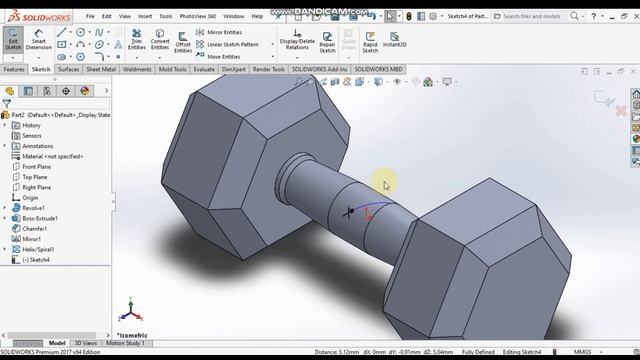
Task: Select the Sketch Fillet tool
Action: click(x=99, y=56)
